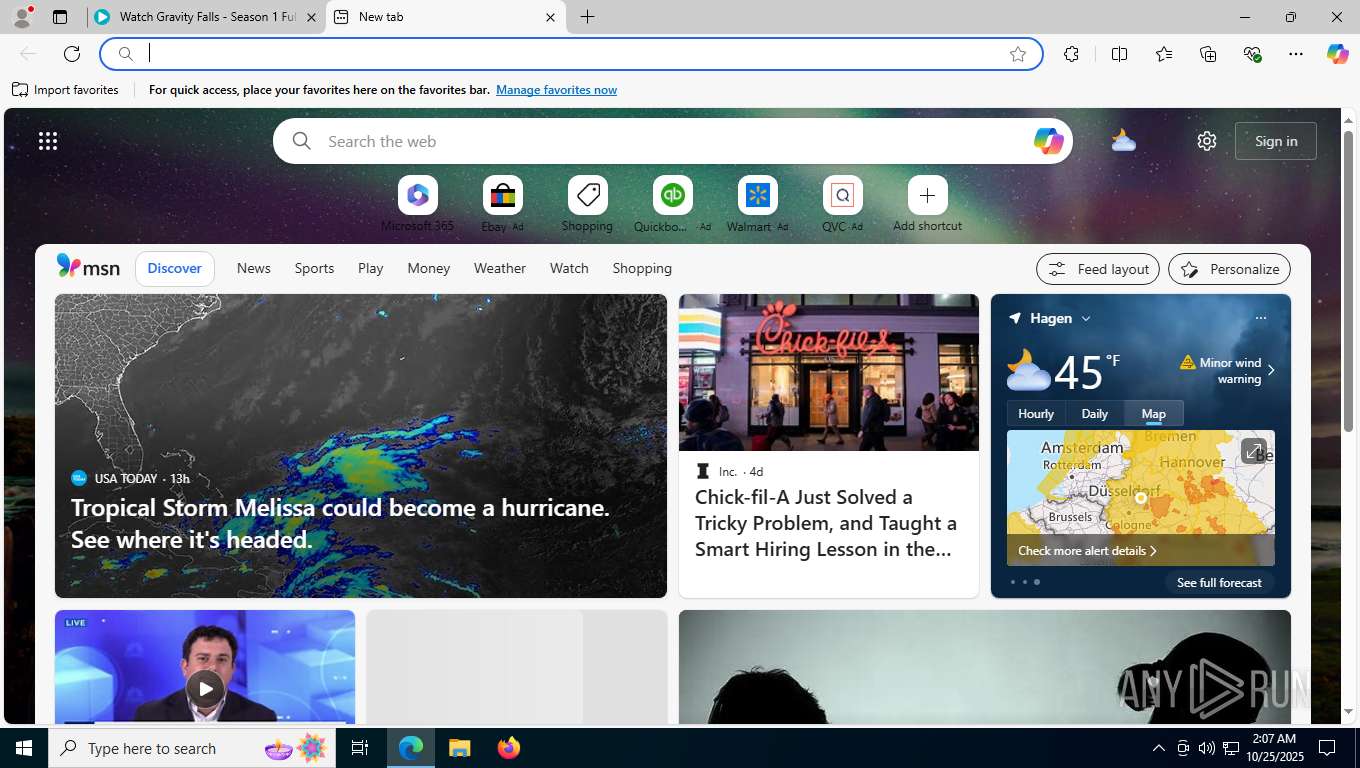Open the tab actions menu icon
This screenshot has width=1360, height=768.
(60, 17)
